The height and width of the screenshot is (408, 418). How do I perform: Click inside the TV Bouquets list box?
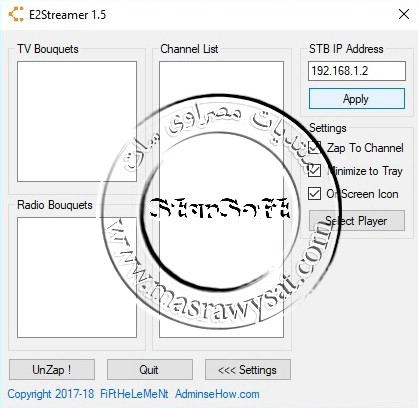[77, 121]
